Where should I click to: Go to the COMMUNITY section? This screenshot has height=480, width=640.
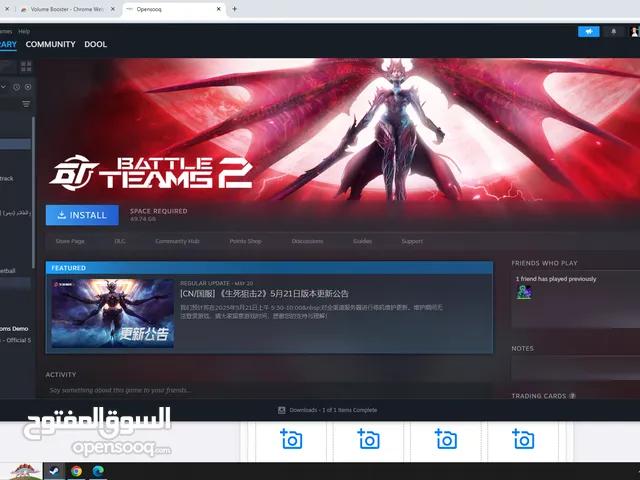[51, 44]
